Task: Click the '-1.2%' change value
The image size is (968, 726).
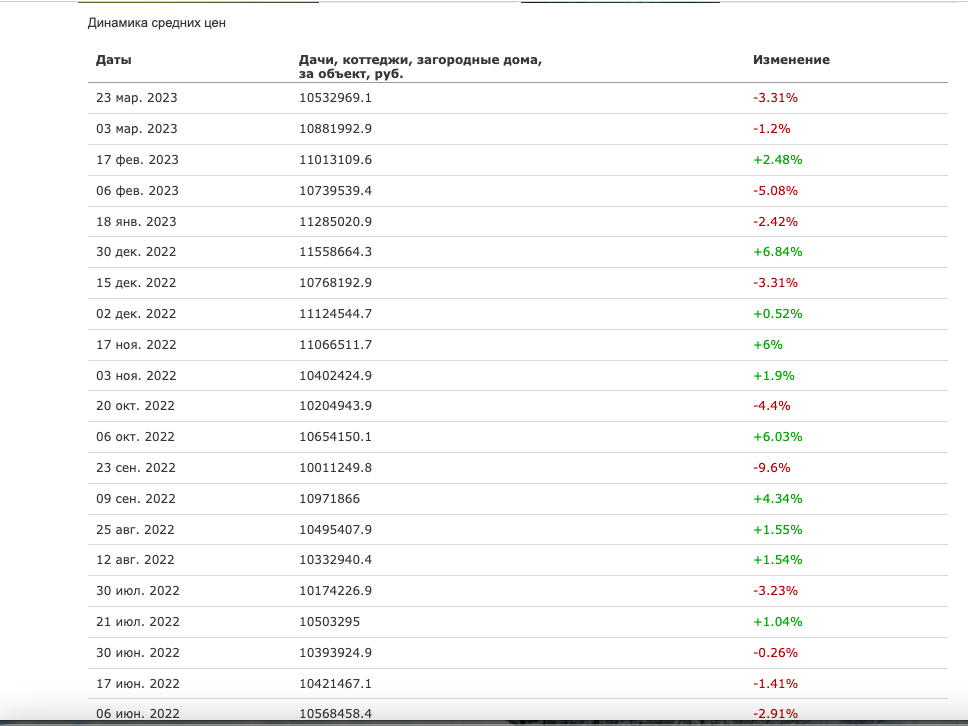Action: (772, 128)
